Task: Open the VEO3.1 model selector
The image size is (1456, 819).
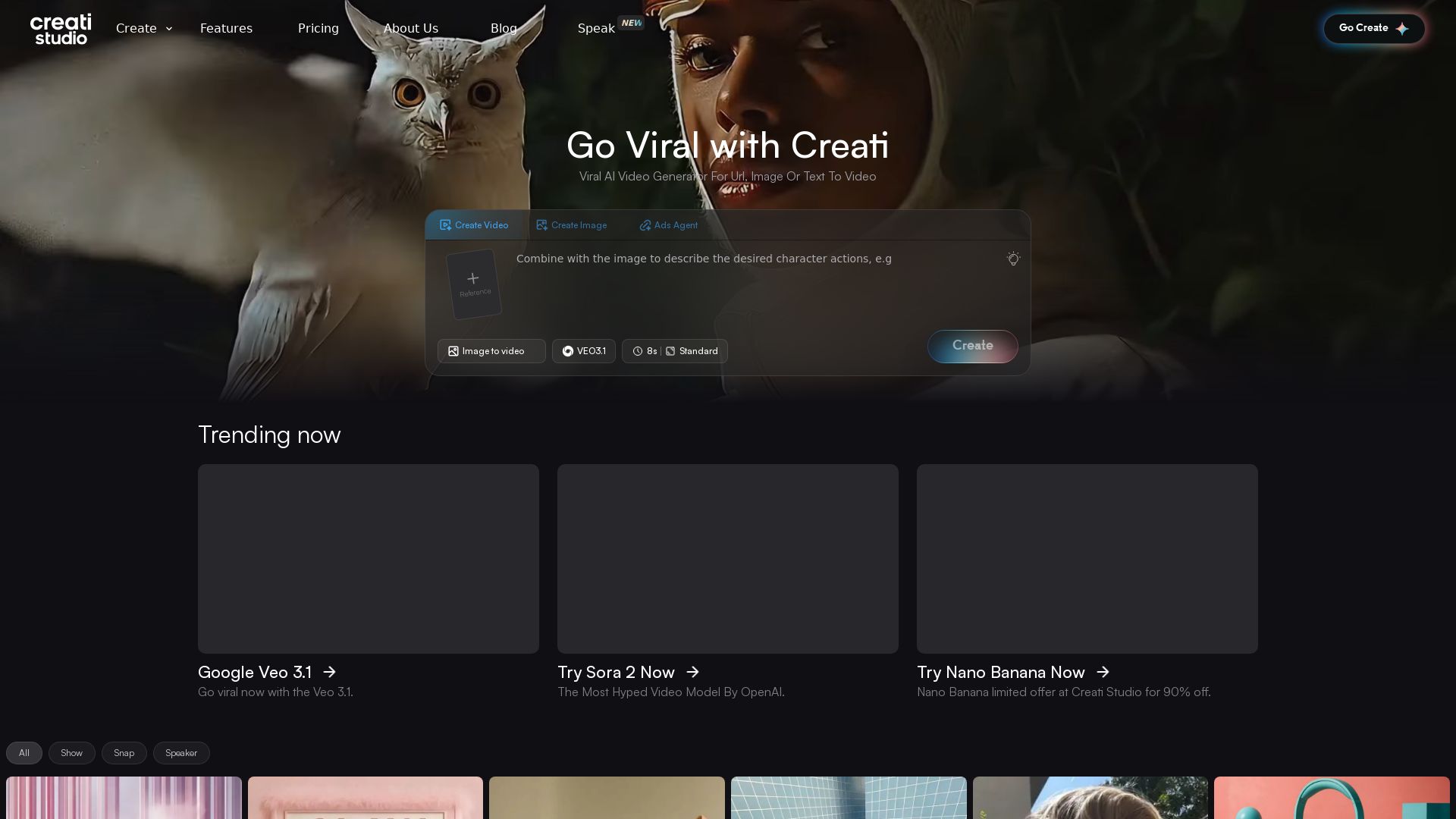Action: [x=584, y=351]
